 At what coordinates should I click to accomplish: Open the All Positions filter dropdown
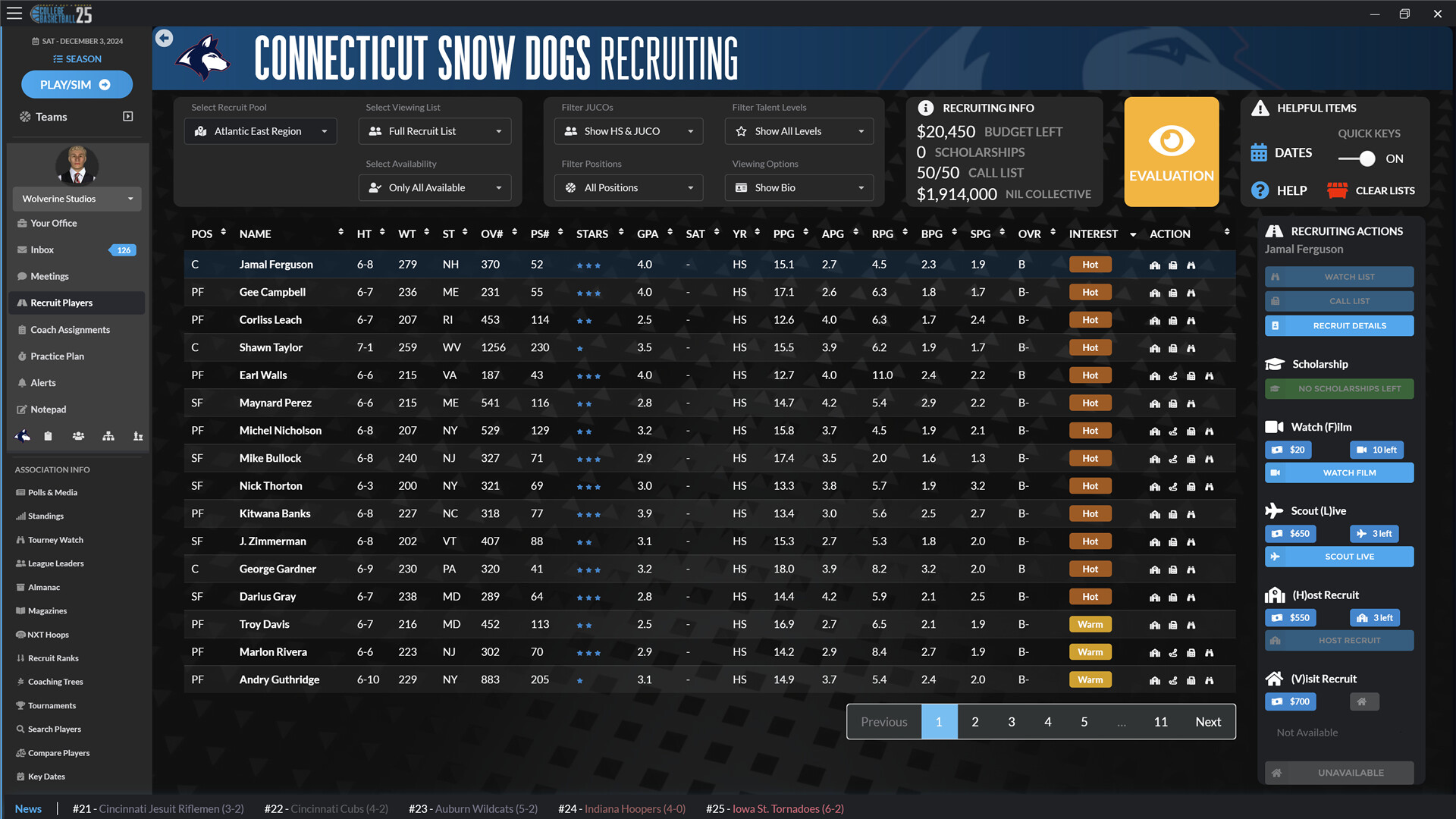point(628,187)
